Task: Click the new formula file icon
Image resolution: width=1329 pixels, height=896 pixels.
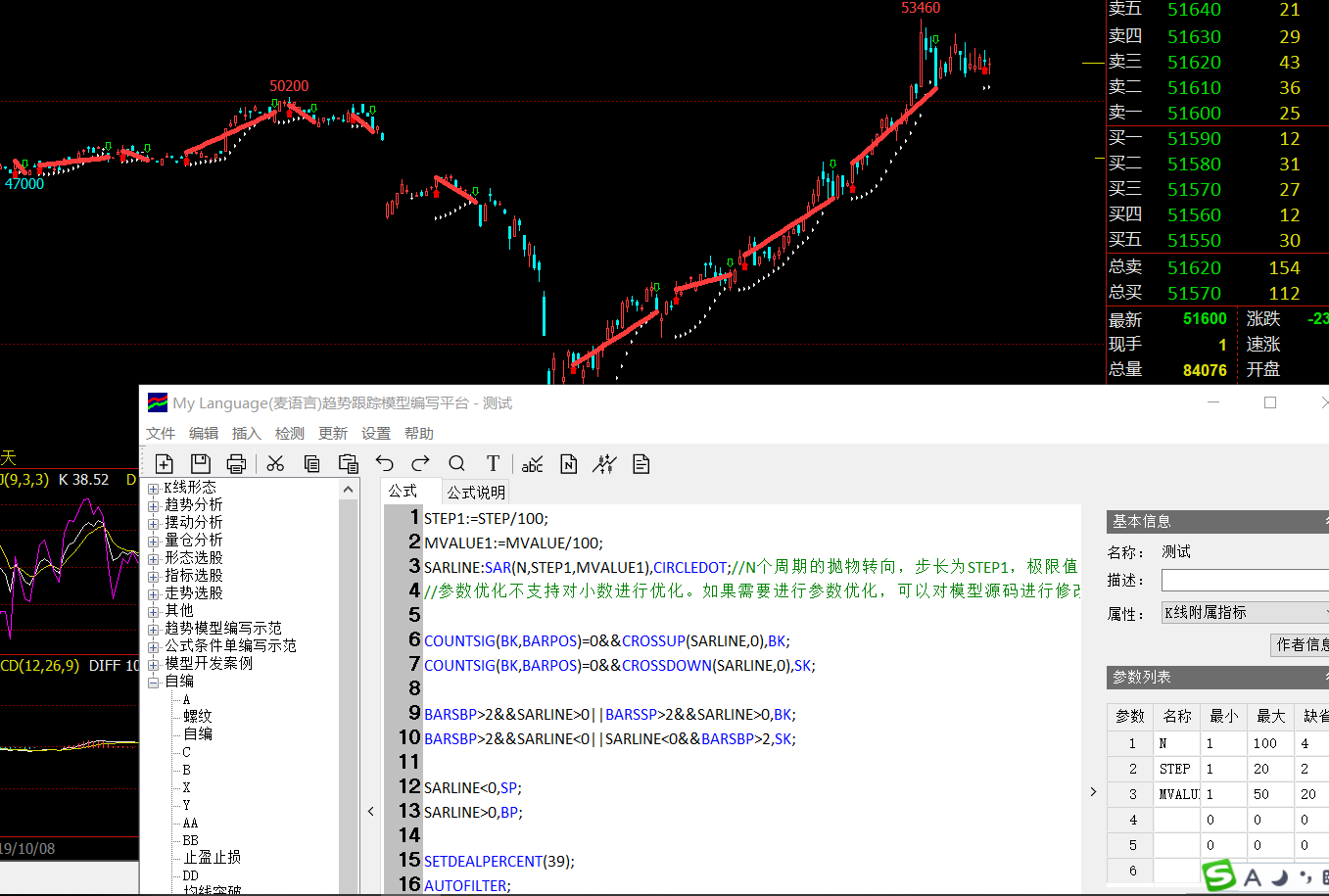Action: pyautogui.click(x=165, y=464)
